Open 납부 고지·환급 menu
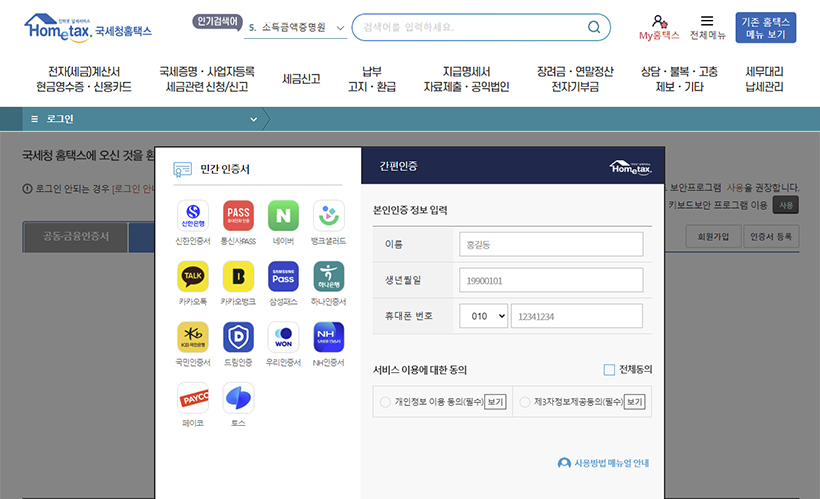 click(x=372, y=79)
